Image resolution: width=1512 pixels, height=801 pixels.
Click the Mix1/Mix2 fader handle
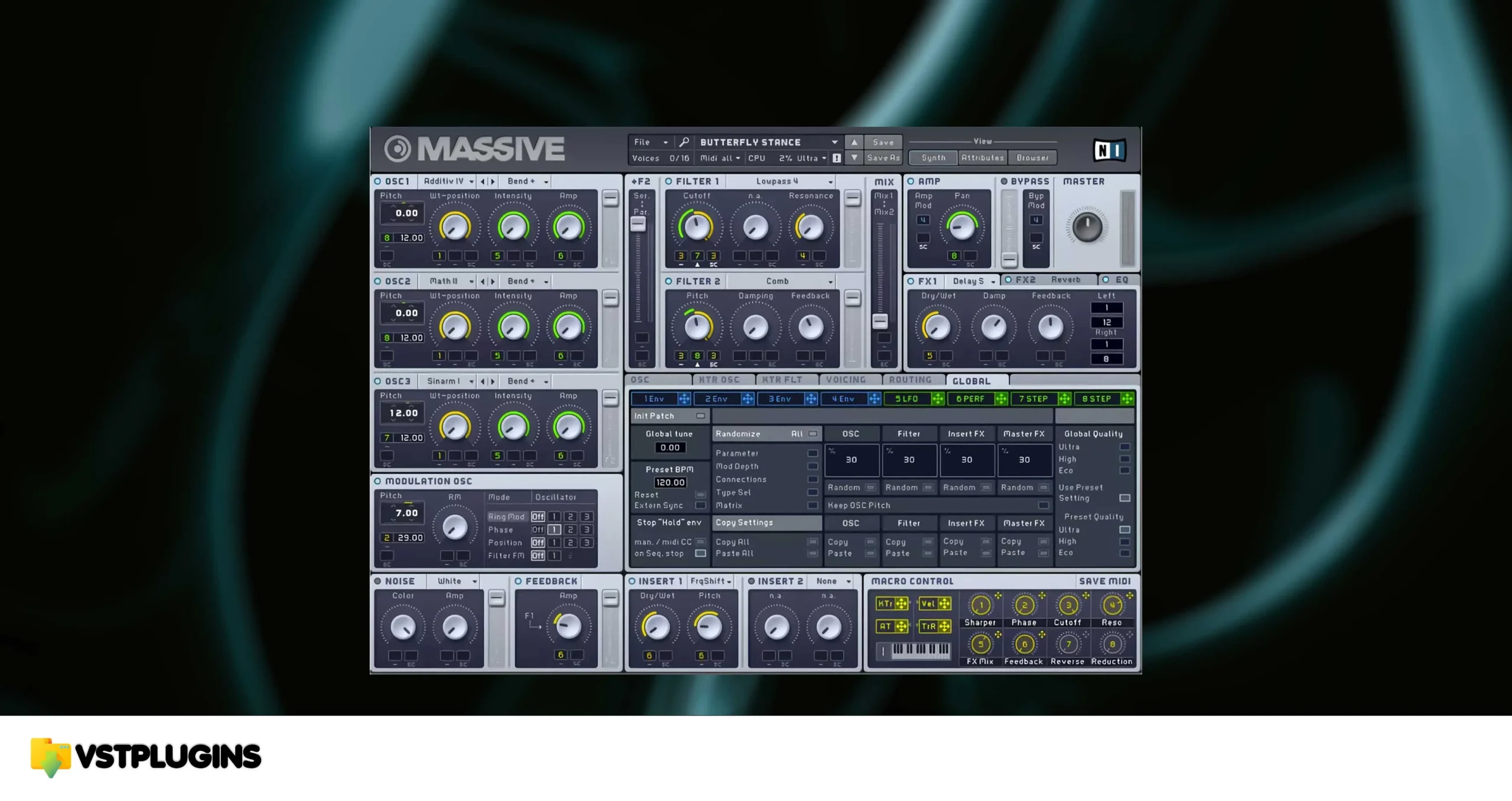point(880,322)
